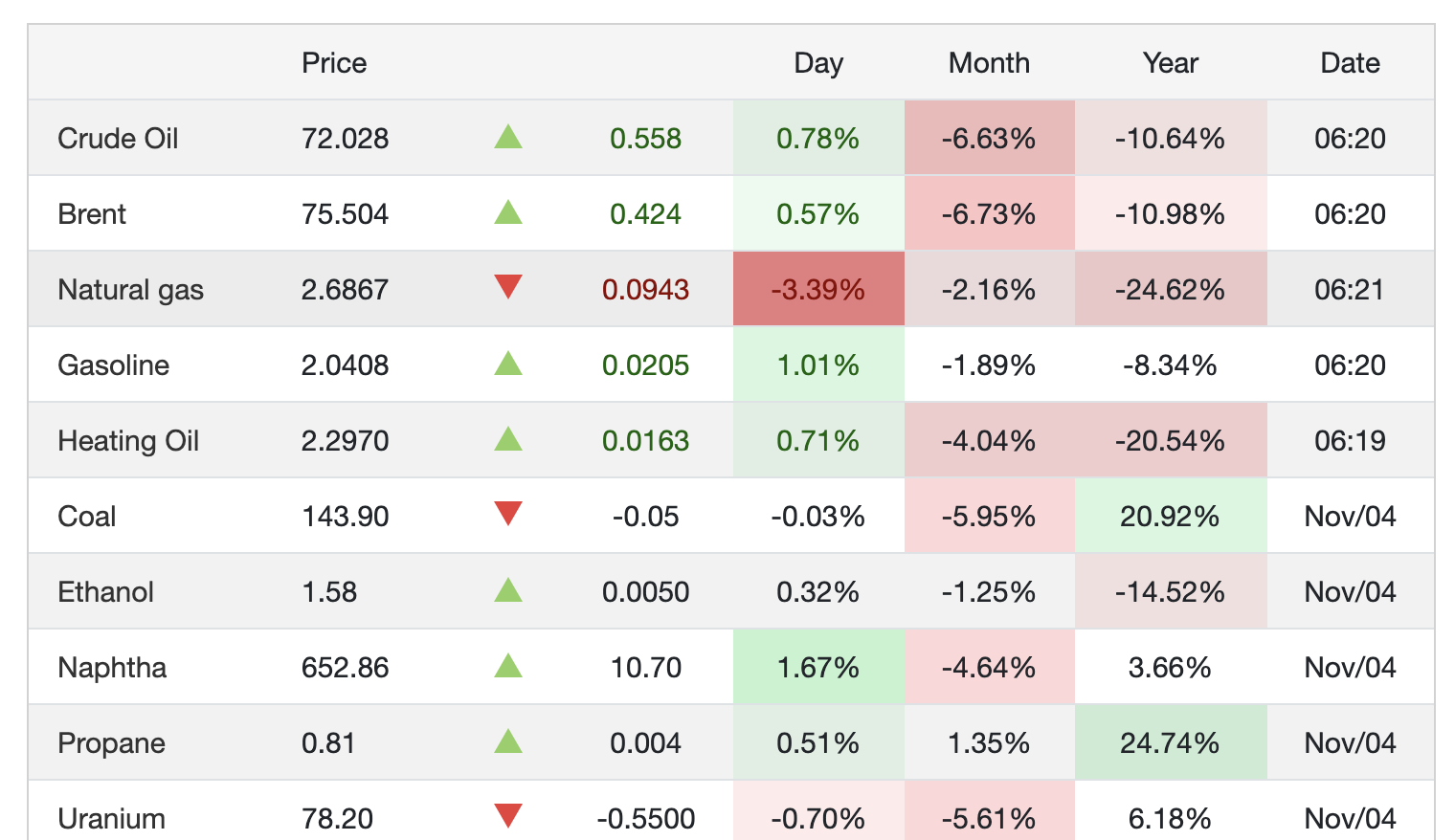Click the Coal date Nov/04
Image resolution: width=1455 pixels, height=840 pixels.
pyautogui.click(x=1350, y=517)
